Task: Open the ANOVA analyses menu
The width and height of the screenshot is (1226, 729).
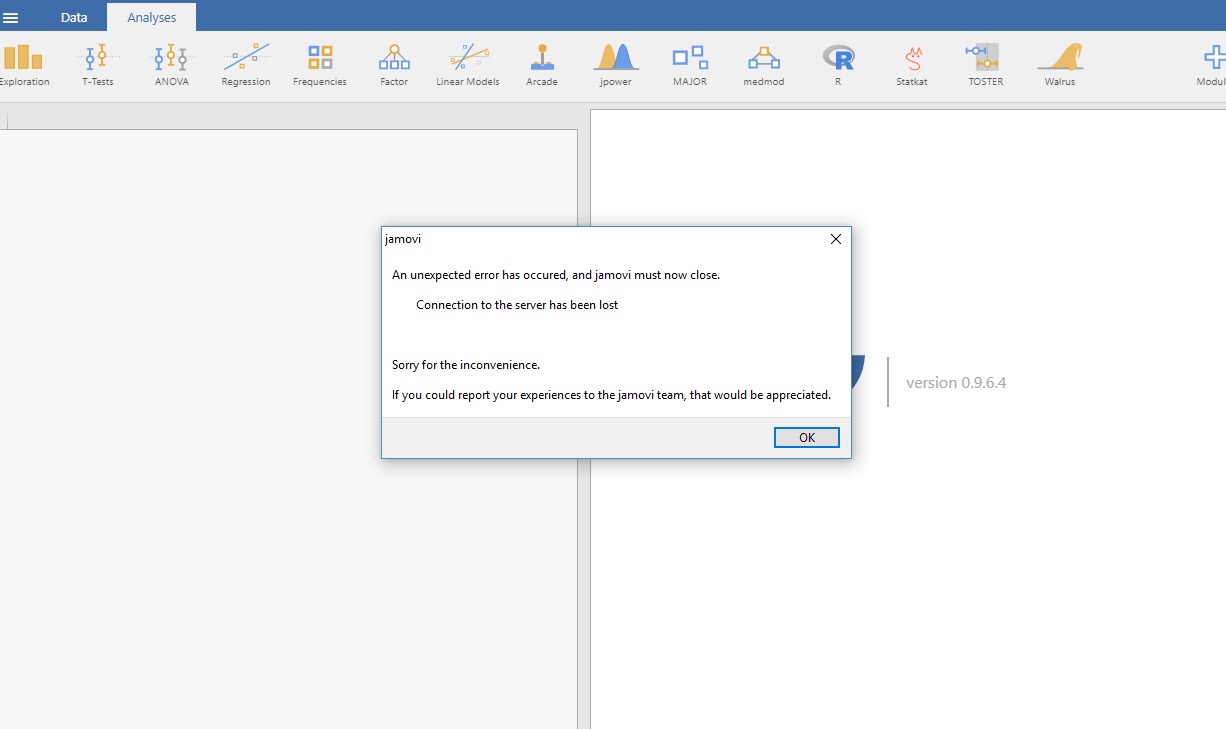Action: [171, 65]
